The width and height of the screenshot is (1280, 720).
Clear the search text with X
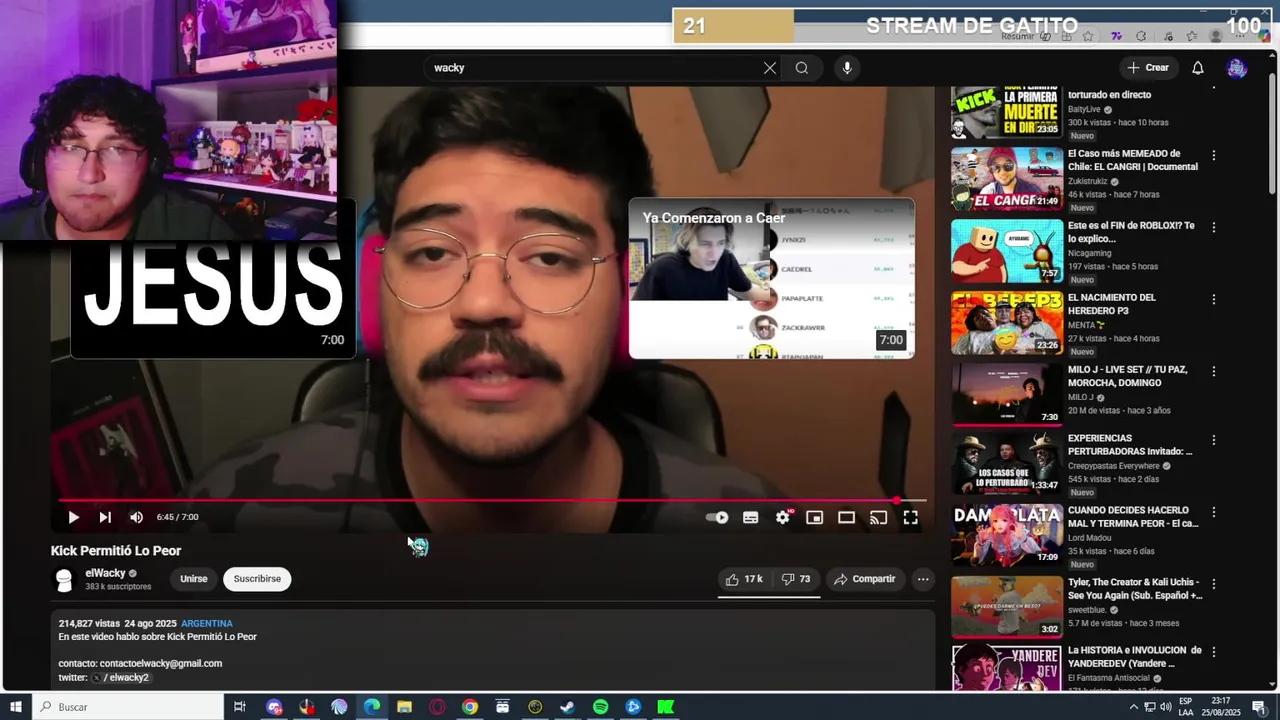(770, 68)
